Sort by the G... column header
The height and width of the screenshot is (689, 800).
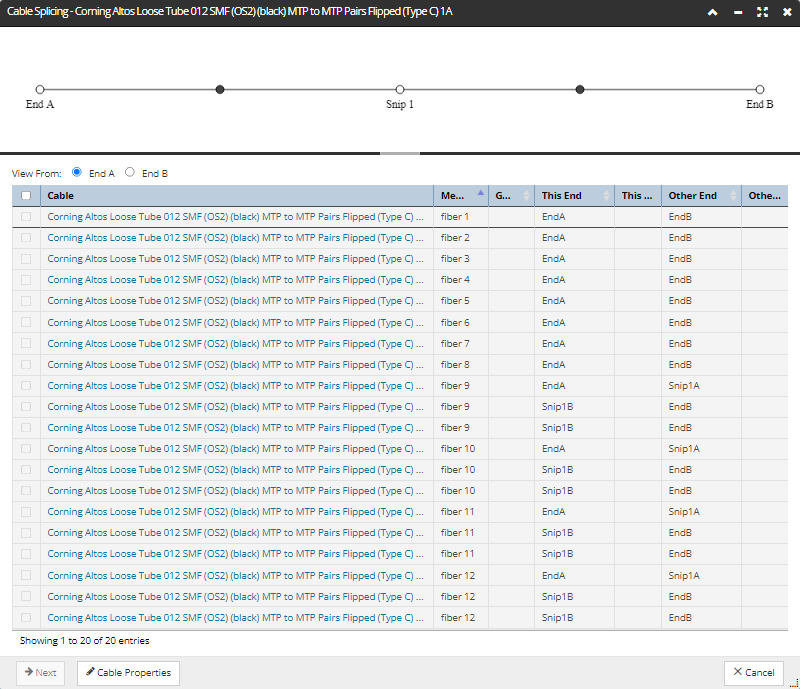(x=511, y=195)
